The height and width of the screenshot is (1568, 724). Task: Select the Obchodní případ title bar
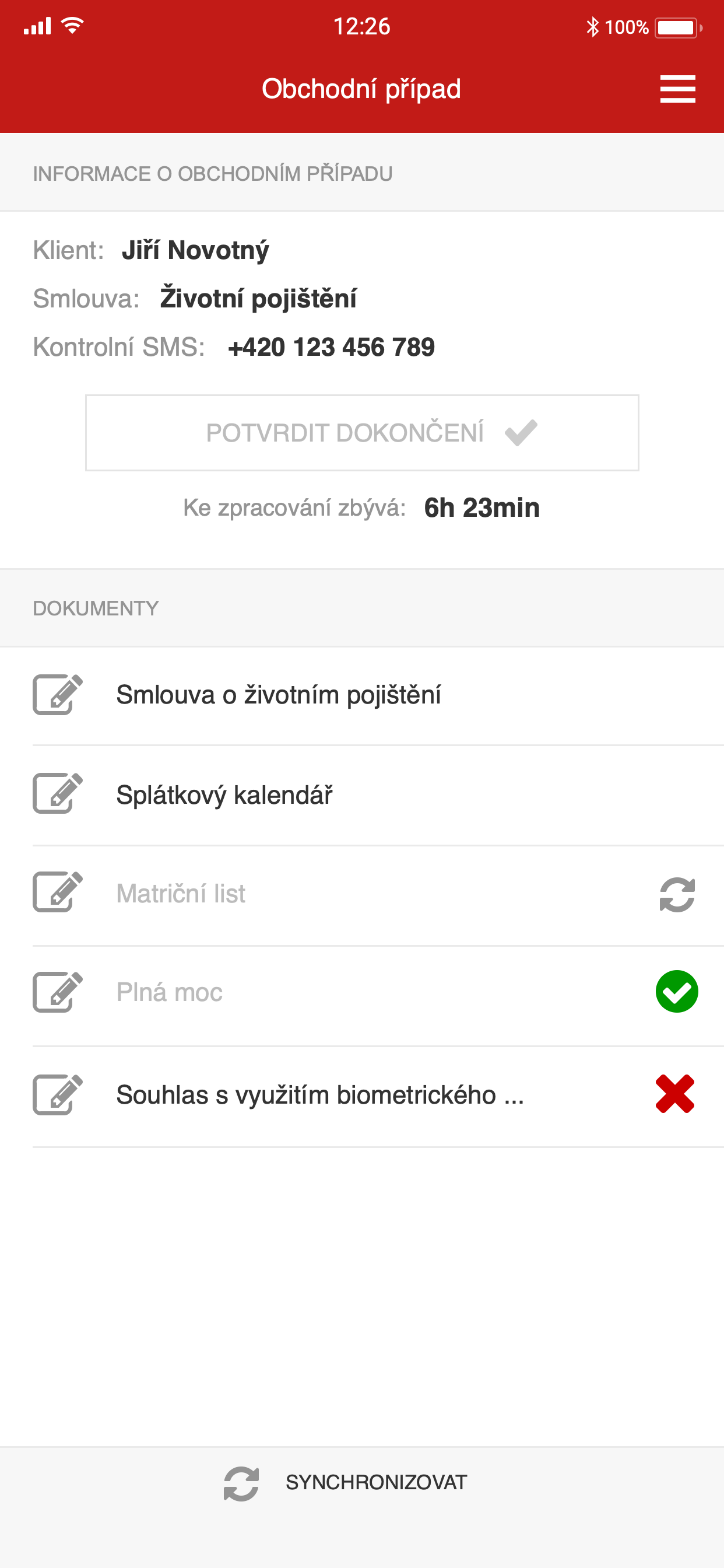(x=361, y=87)
